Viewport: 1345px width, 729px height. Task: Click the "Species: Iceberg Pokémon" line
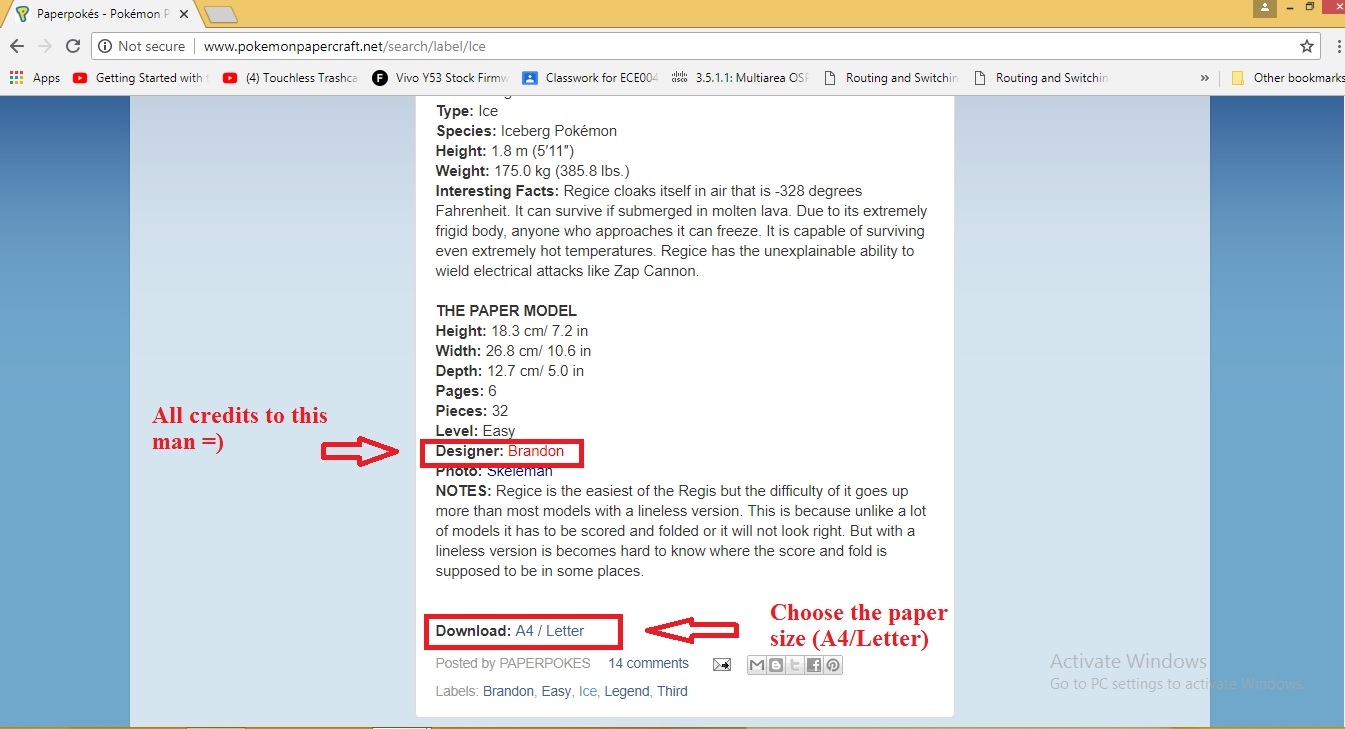526,131
